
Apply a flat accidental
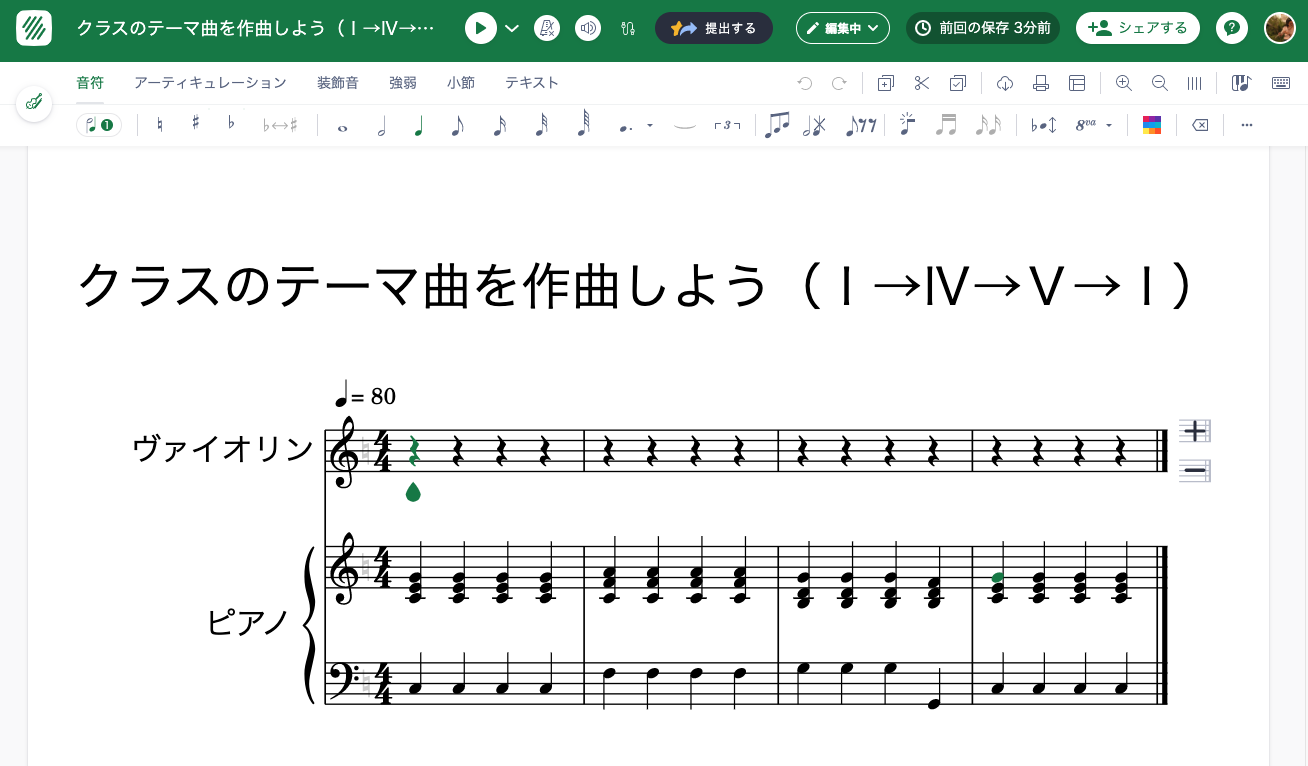coord(230,124)
